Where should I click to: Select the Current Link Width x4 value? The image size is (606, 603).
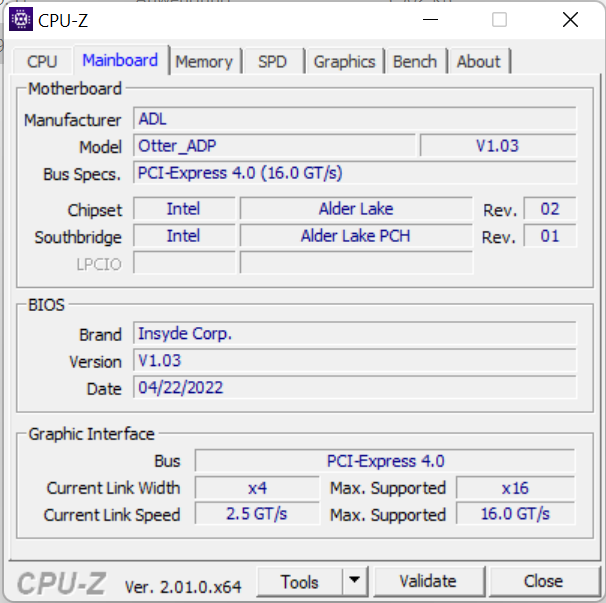click(257, 488)
